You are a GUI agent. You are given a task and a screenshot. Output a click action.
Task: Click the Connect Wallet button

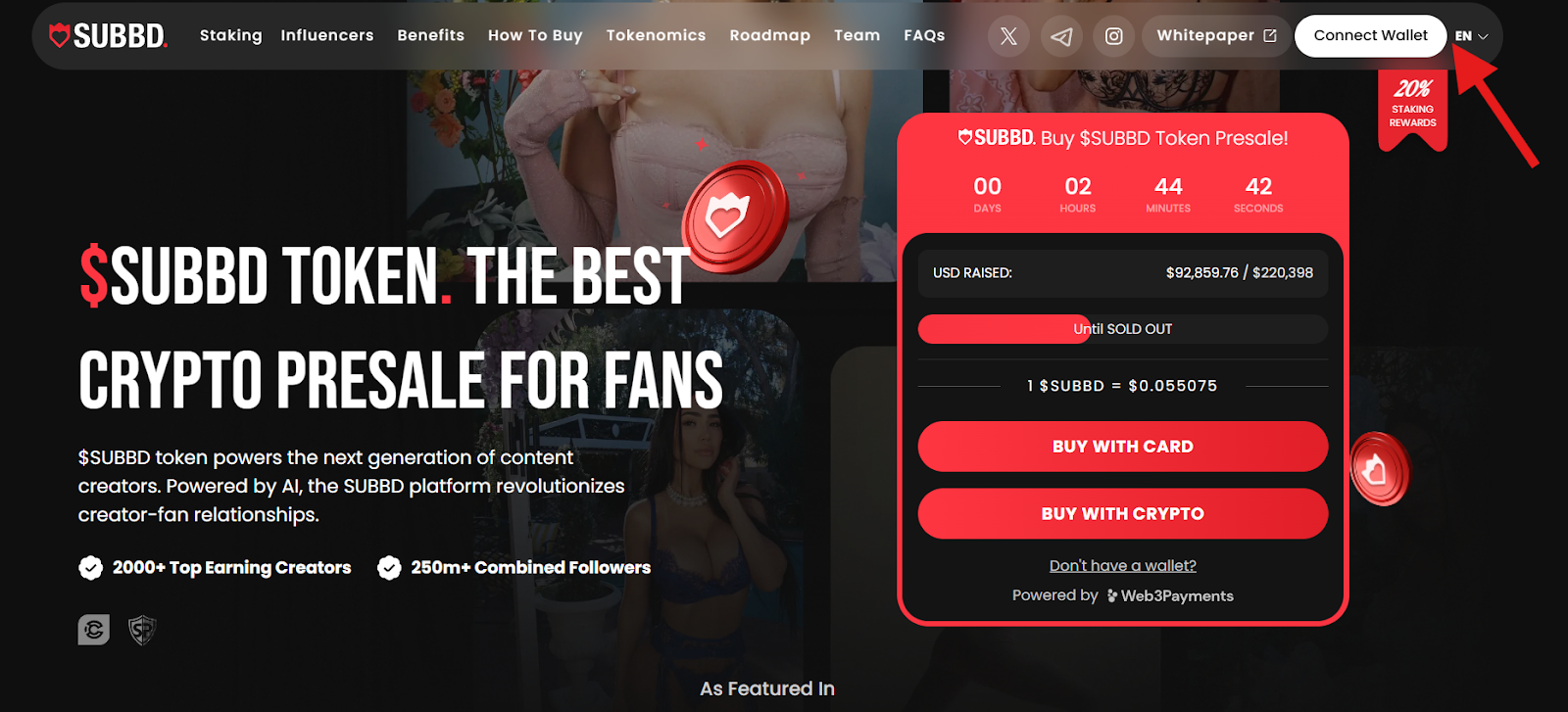(1370, 36)
